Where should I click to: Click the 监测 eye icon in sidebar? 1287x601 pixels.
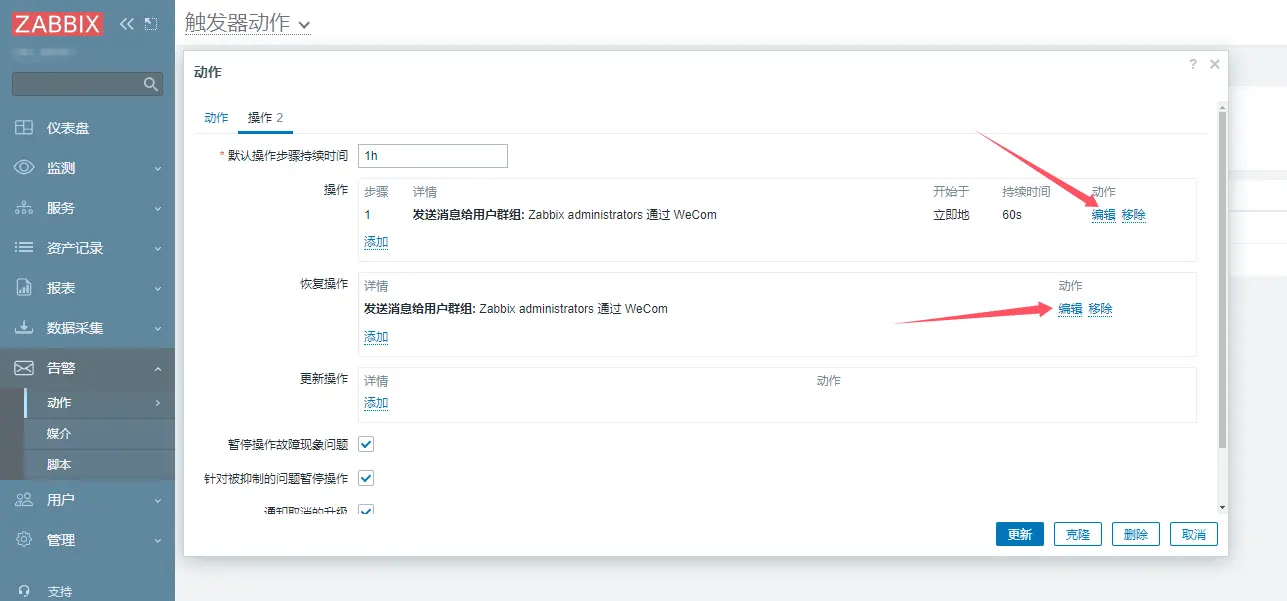tap(24, 168)
